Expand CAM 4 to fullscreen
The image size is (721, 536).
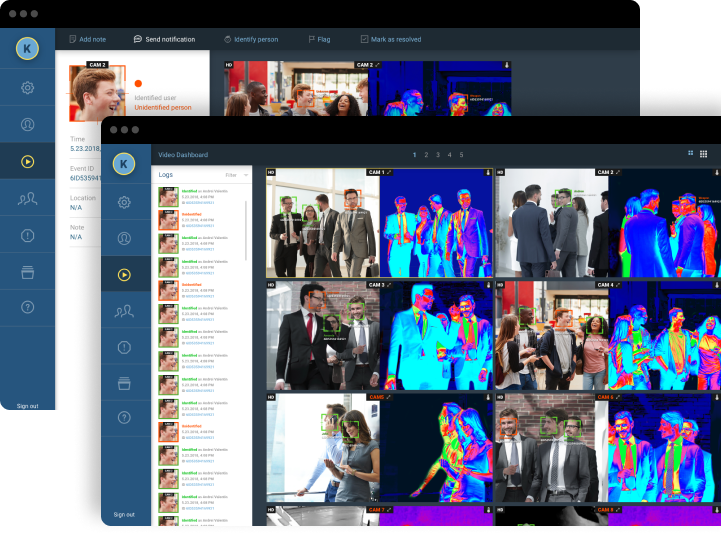(618, 285)
